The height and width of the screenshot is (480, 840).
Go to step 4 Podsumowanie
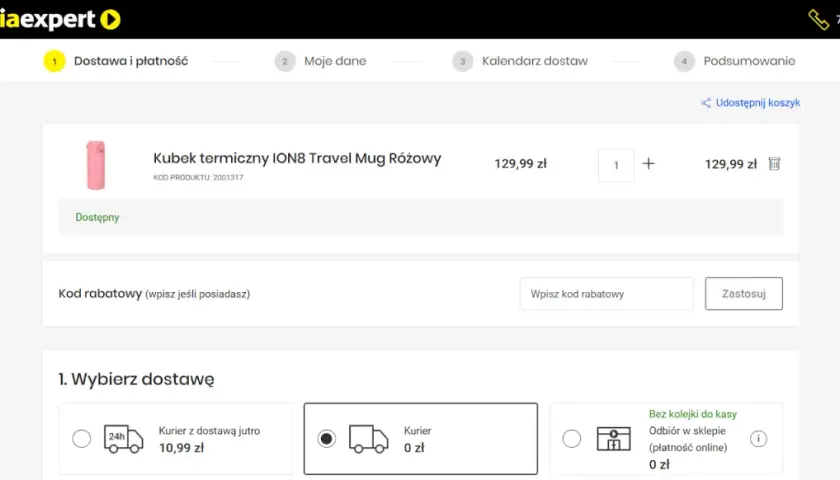click(x=734, y=61)
